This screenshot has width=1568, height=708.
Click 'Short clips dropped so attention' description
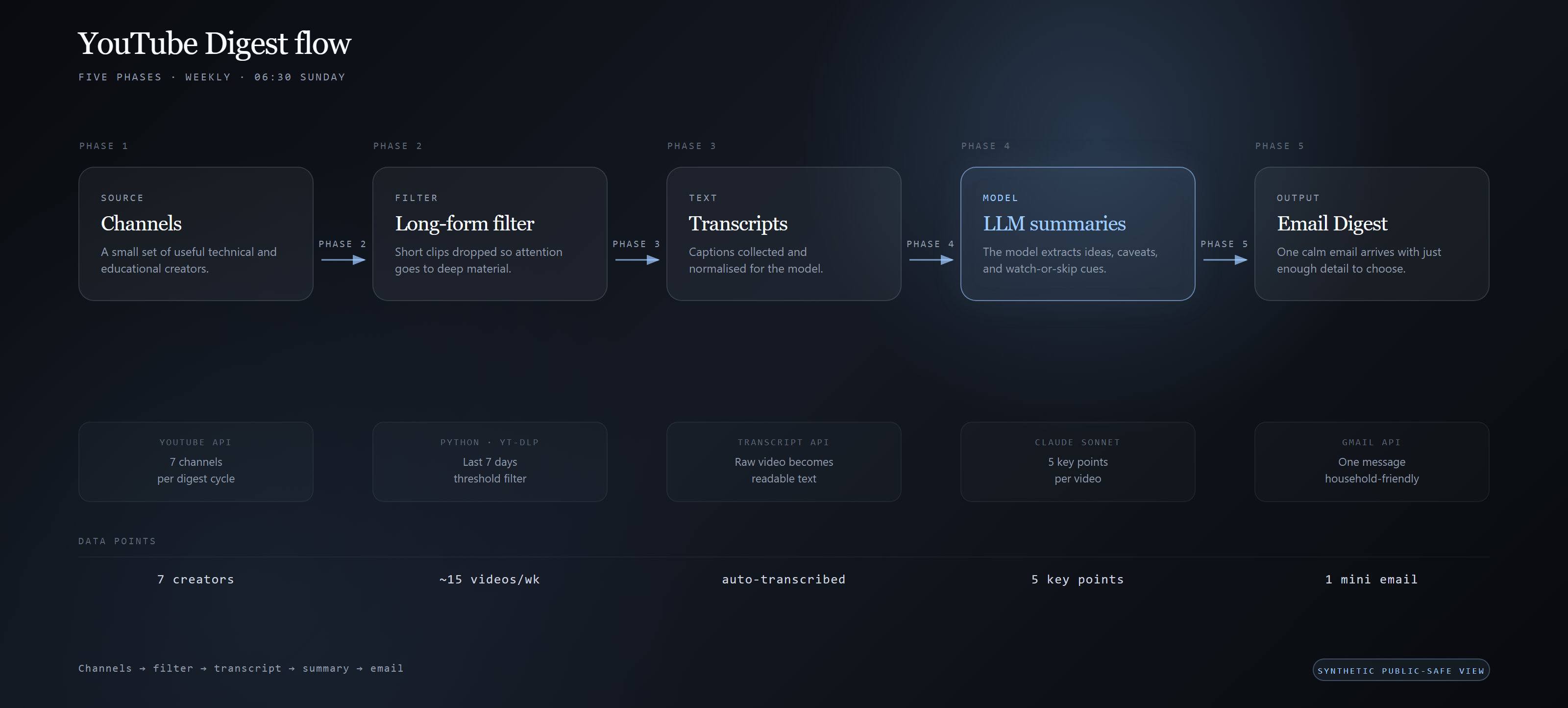pos(478,260)
